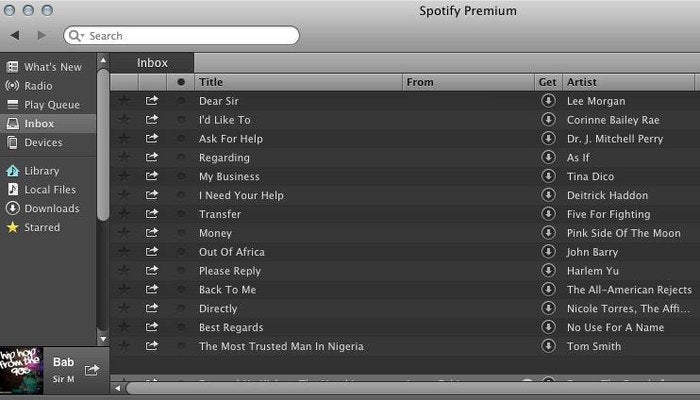Select the track title Transfer
700x400 pixels.
point(220,214)
